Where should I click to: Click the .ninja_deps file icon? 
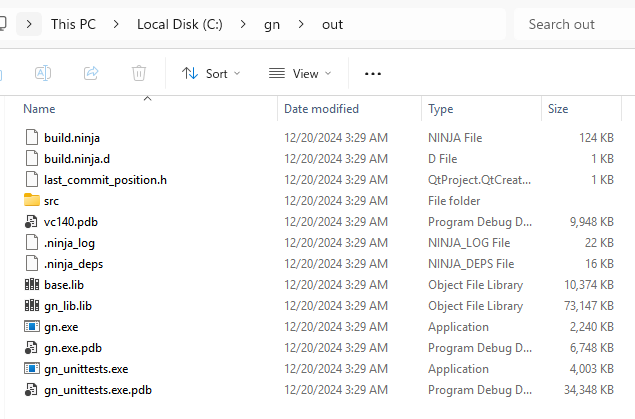[32, 264]
